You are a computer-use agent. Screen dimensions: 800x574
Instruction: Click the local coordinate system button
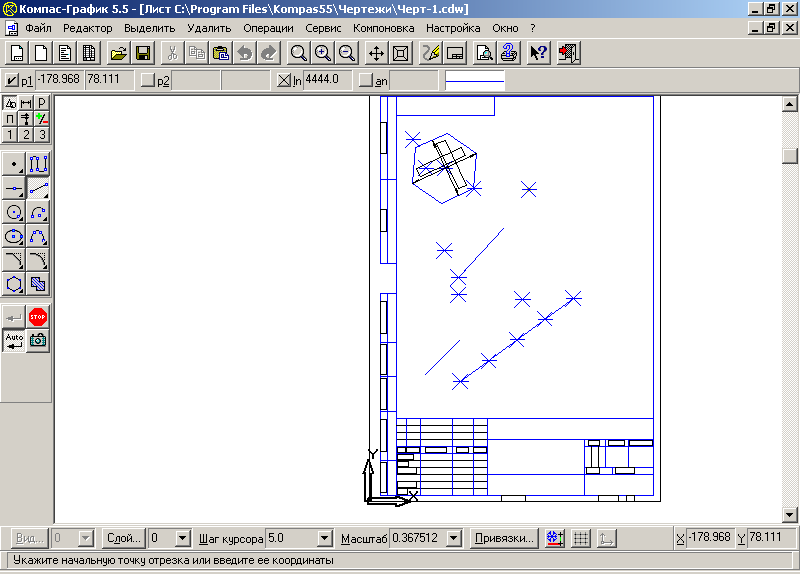tap(606, 538)
